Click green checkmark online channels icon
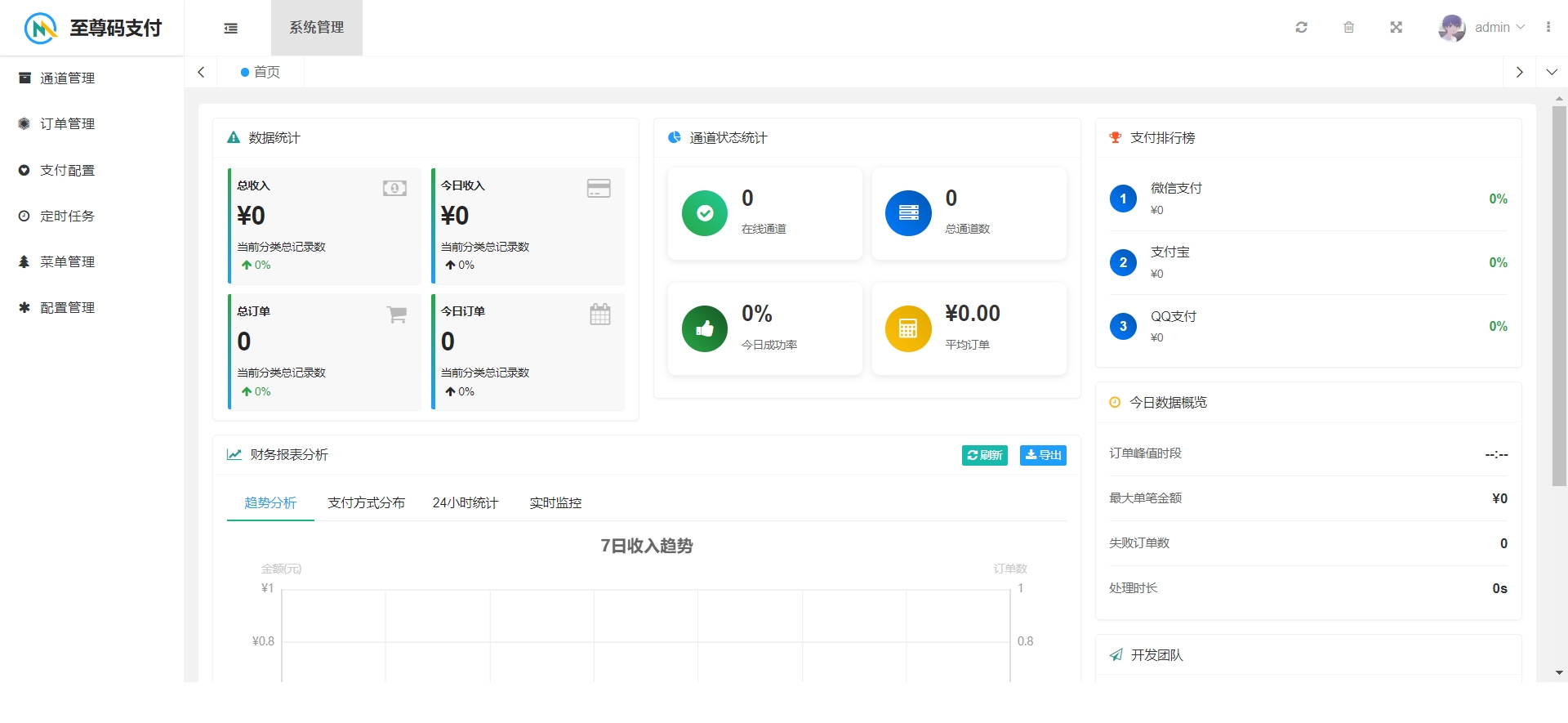This screenshot has width=1568, height=723. (704, 213)
